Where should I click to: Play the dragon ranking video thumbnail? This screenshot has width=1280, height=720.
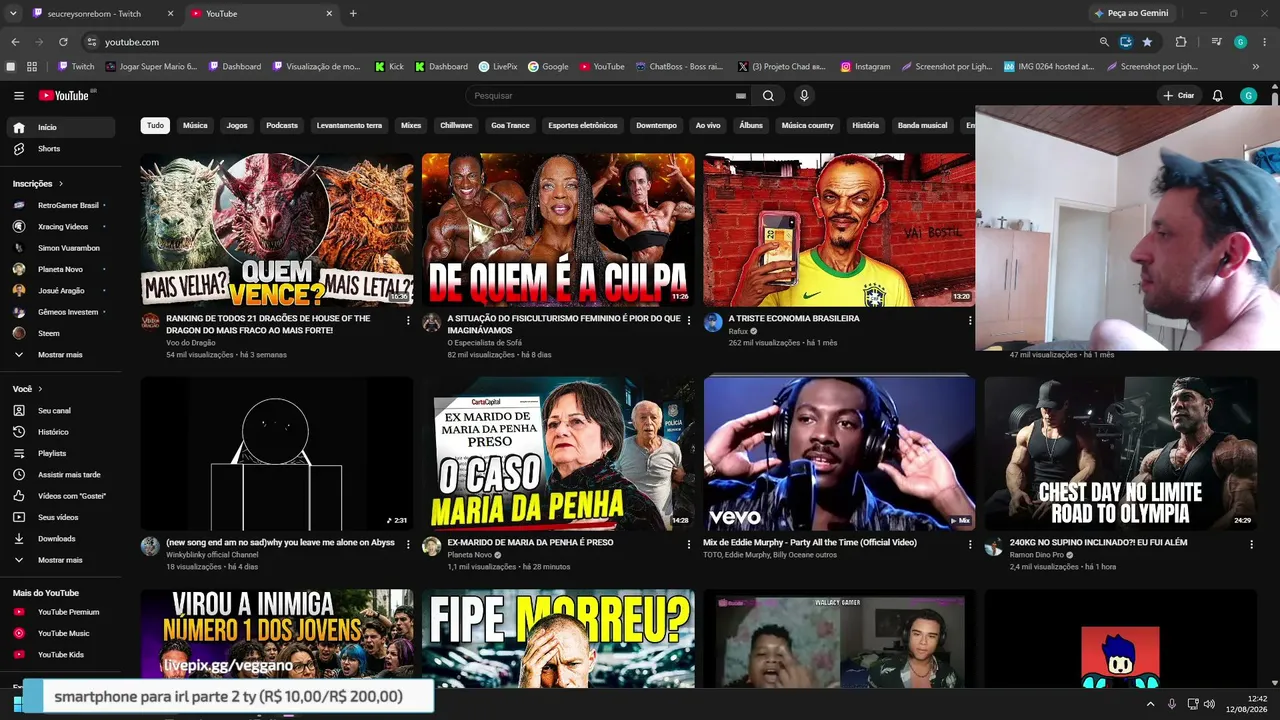pyautogui.click(x=277, y=230)
